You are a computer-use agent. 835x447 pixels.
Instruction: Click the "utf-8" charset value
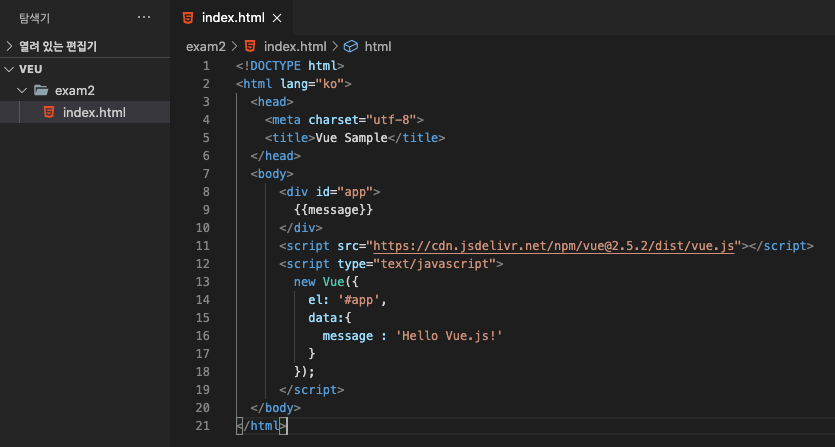pyautogui.click(x=391, y=120)
